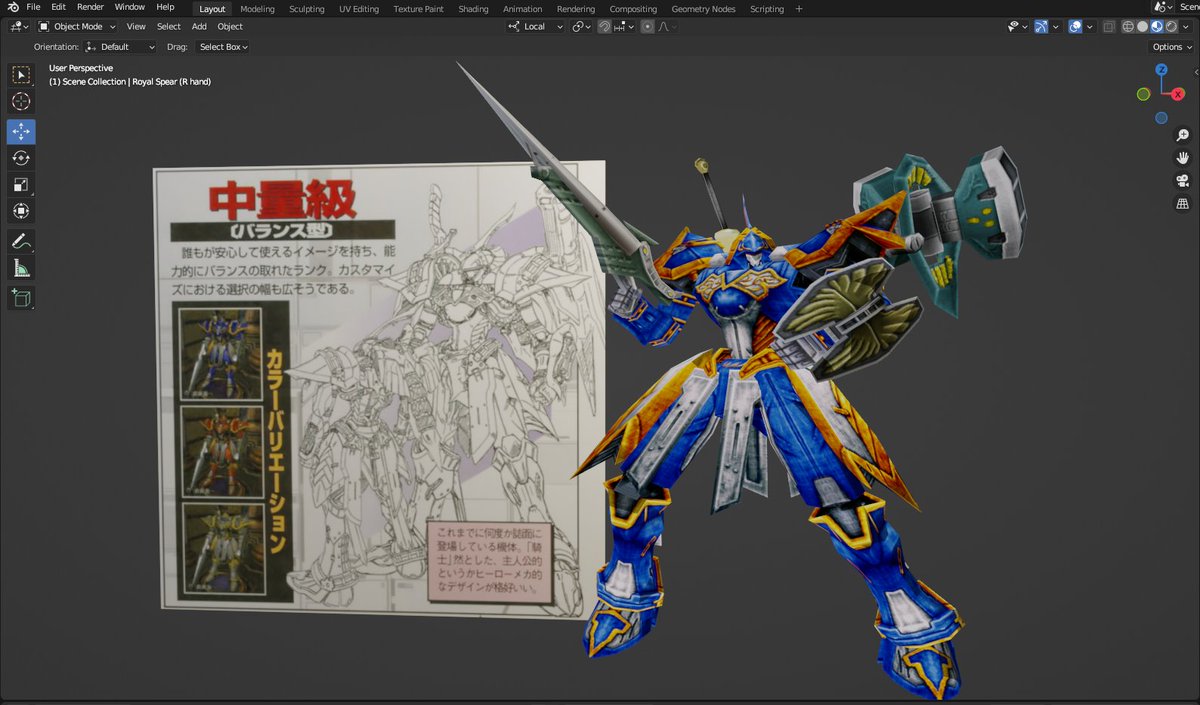The image size is (1200, 705).
Task: Open the Object Mode dropdown
Action: [77, 27]
